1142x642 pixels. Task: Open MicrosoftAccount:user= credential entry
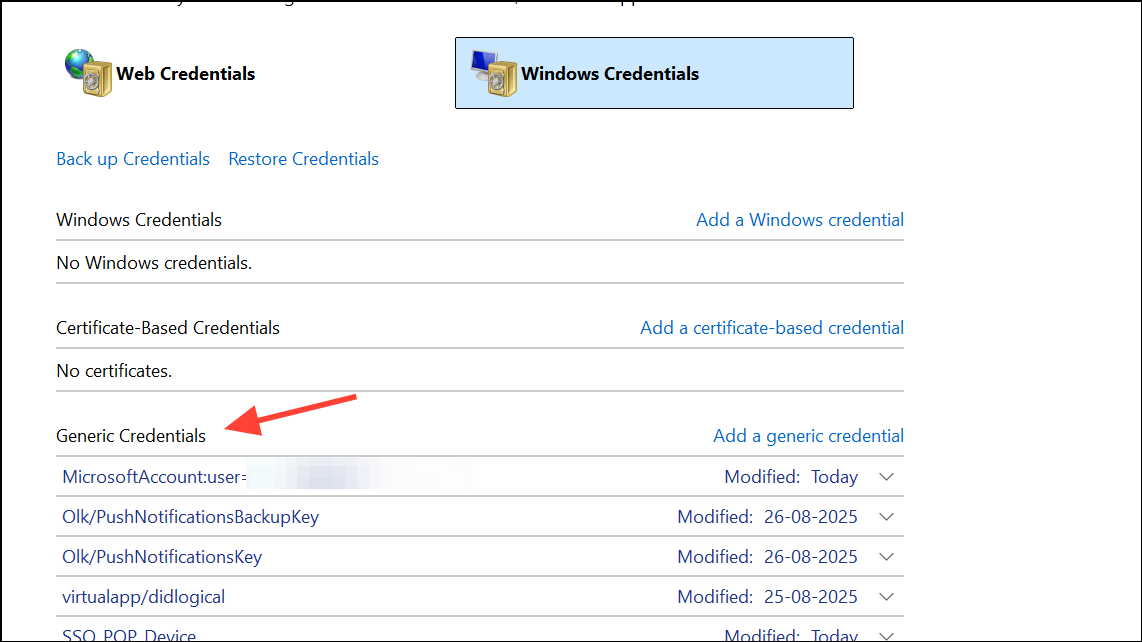tap(154, 477)
